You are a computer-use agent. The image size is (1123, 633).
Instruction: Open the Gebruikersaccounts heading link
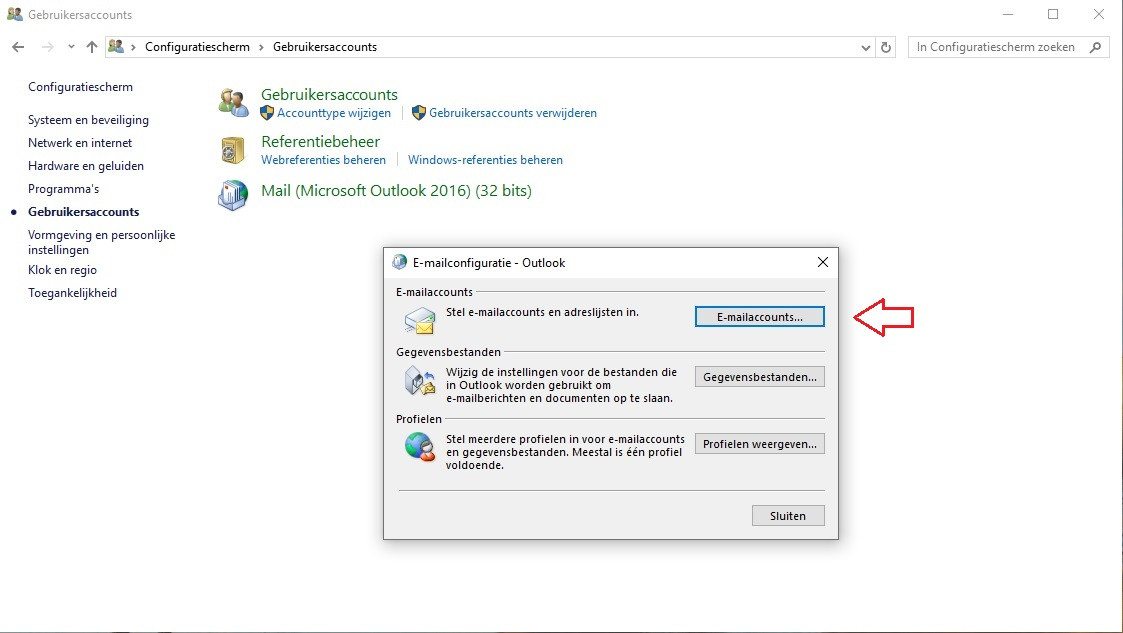pyautogui.click(x=329, y=95)
